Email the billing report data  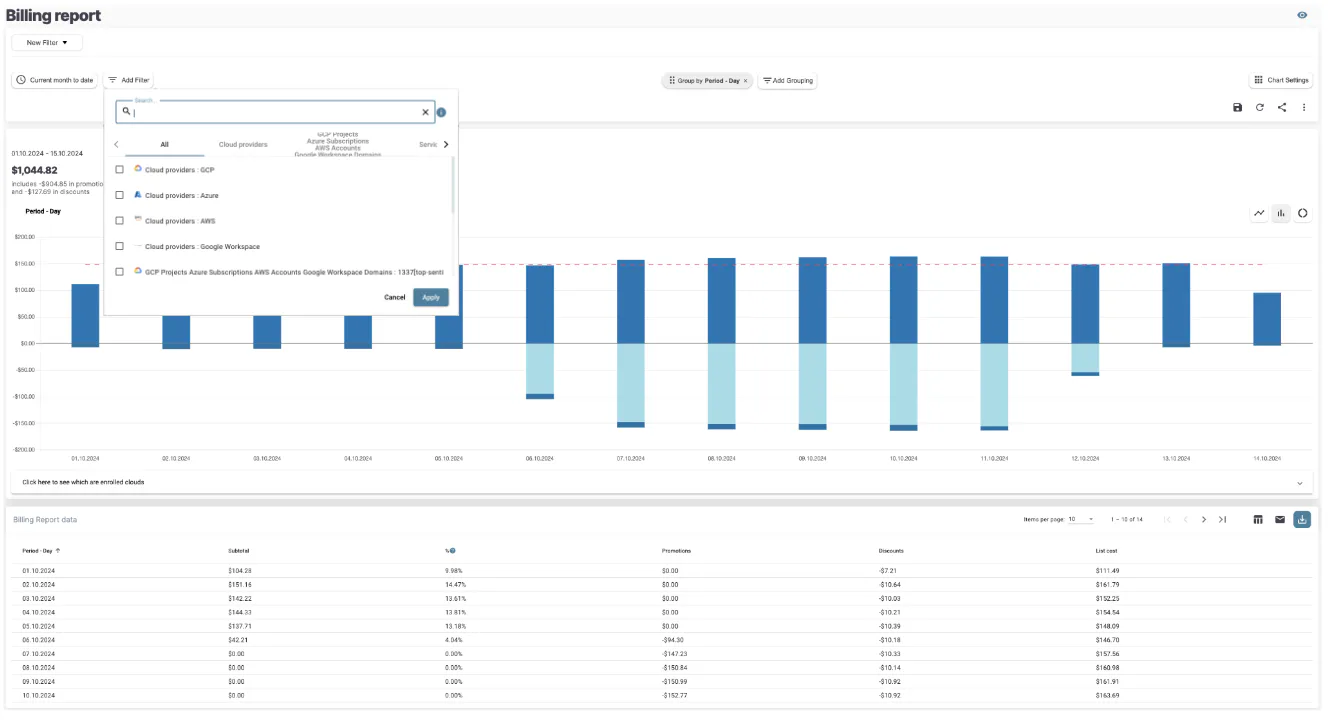[1280, 519]
